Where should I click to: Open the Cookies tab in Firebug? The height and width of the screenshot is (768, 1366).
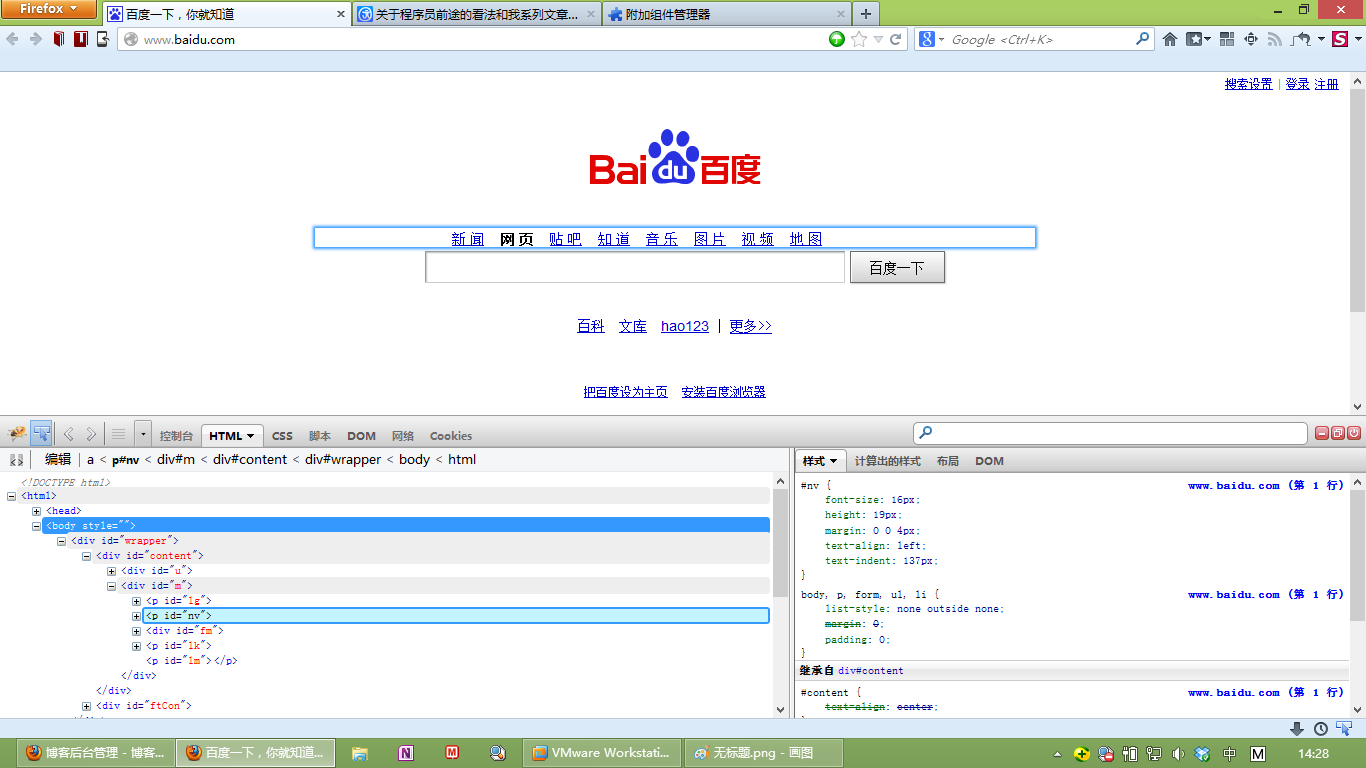pyautogui.click(x=451, y=436)
